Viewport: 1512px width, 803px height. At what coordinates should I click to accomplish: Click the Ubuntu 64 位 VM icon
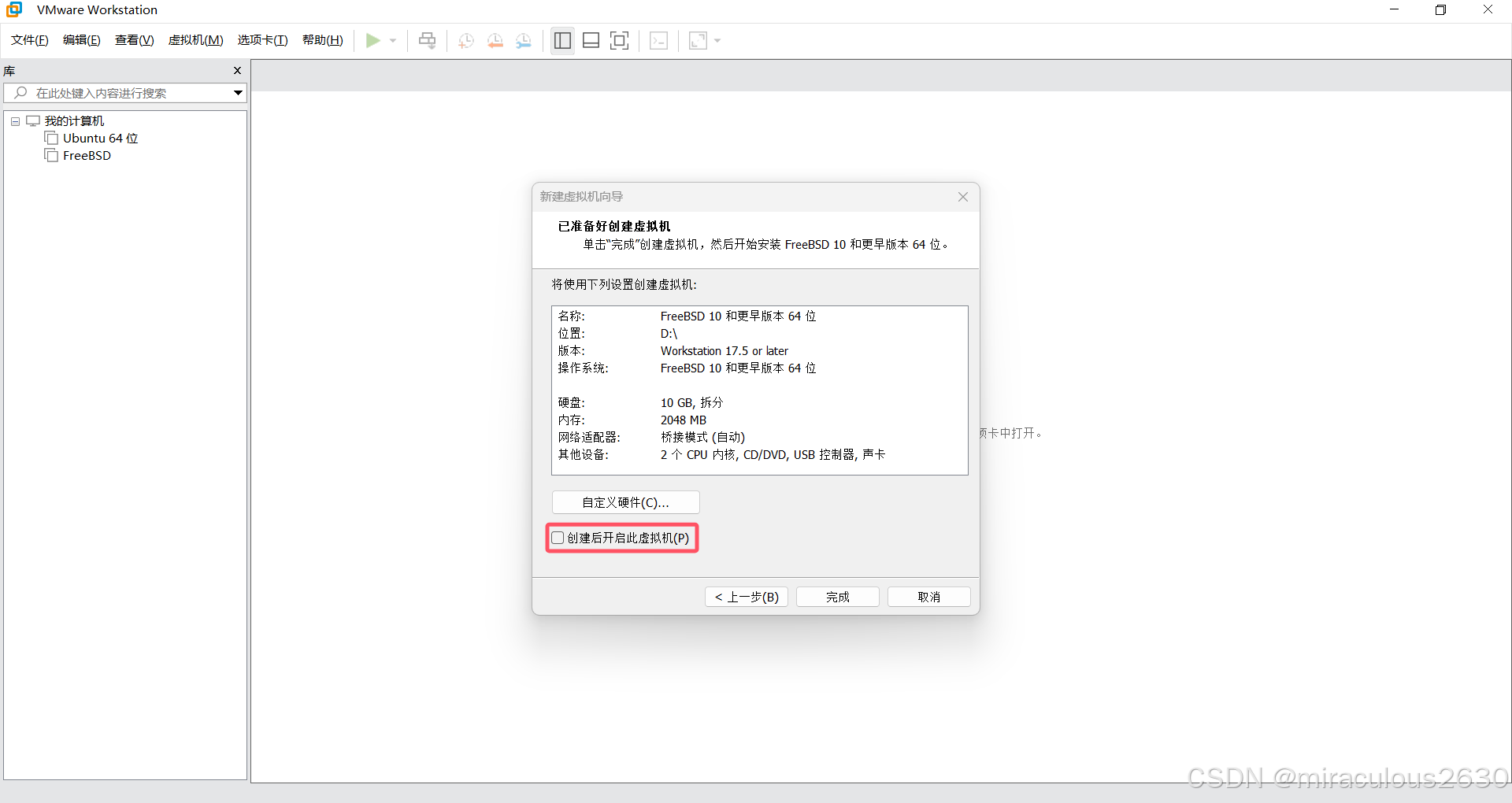pos(51,138)
